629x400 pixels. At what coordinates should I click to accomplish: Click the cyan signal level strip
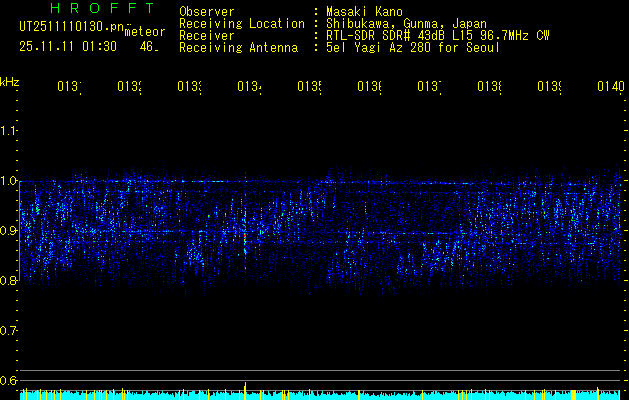tap(320, 395)
